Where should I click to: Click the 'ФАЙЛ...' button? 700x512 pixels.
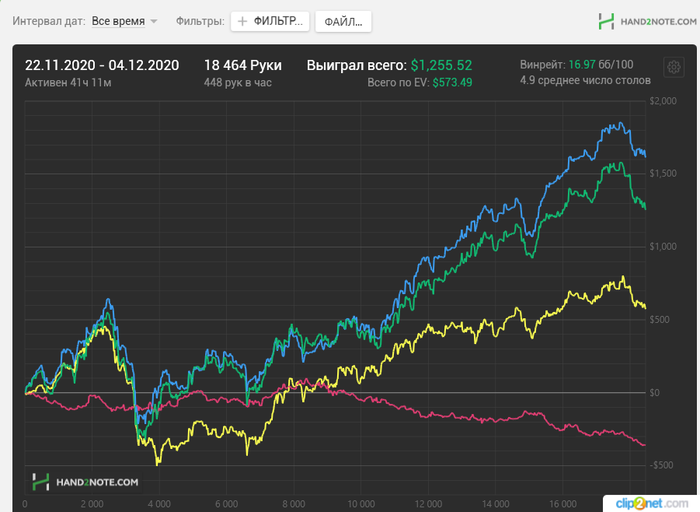343,21
